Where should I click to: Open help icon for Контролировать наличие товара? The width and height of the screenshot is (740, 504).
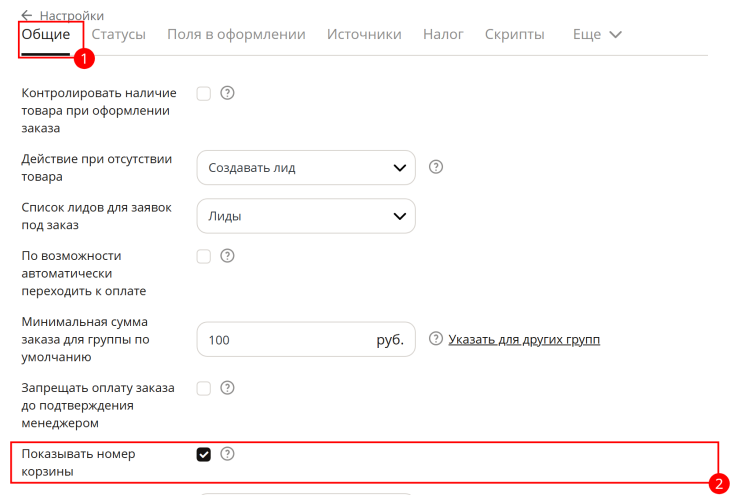(x=227, y=93)
